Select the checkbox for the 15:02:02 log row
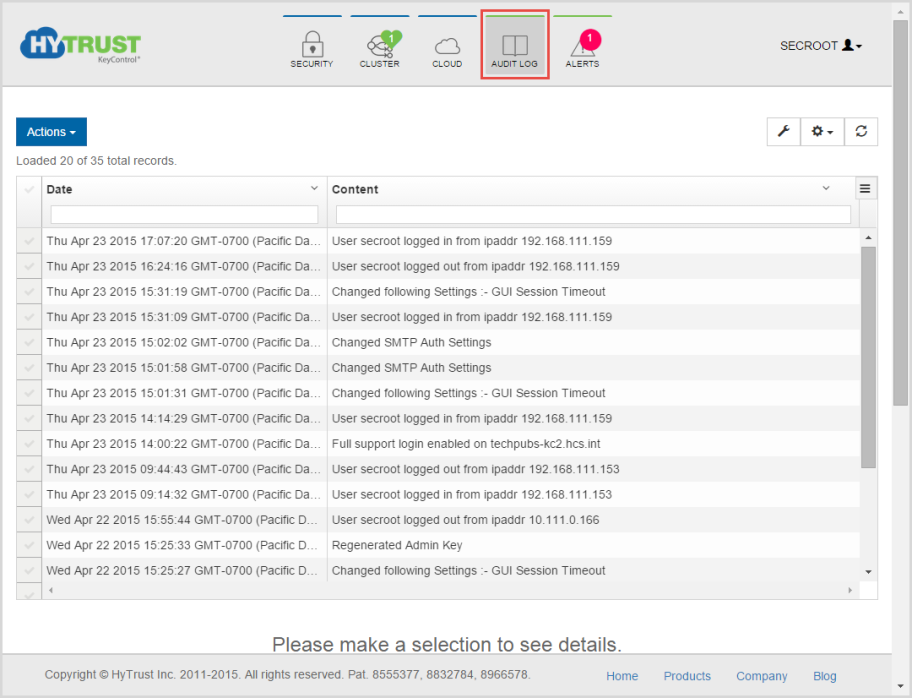Screen dimensions: 912x698 (x=29, y=343)
